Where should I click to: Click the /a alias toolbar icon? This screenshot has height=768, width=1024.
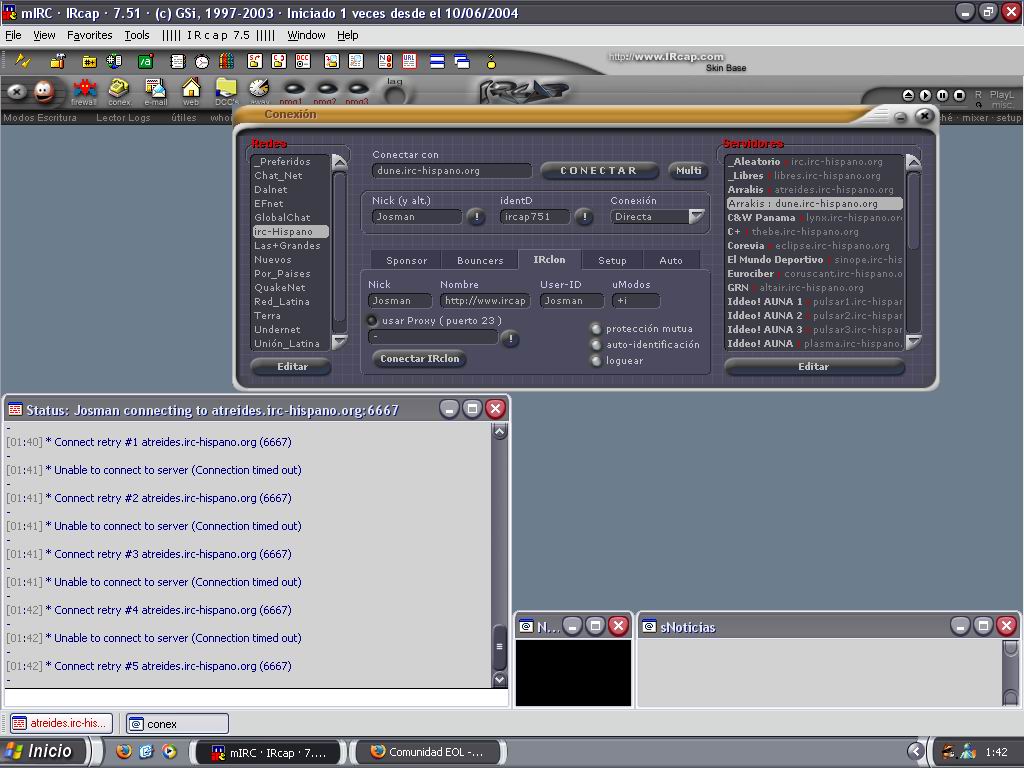(145, 61)
